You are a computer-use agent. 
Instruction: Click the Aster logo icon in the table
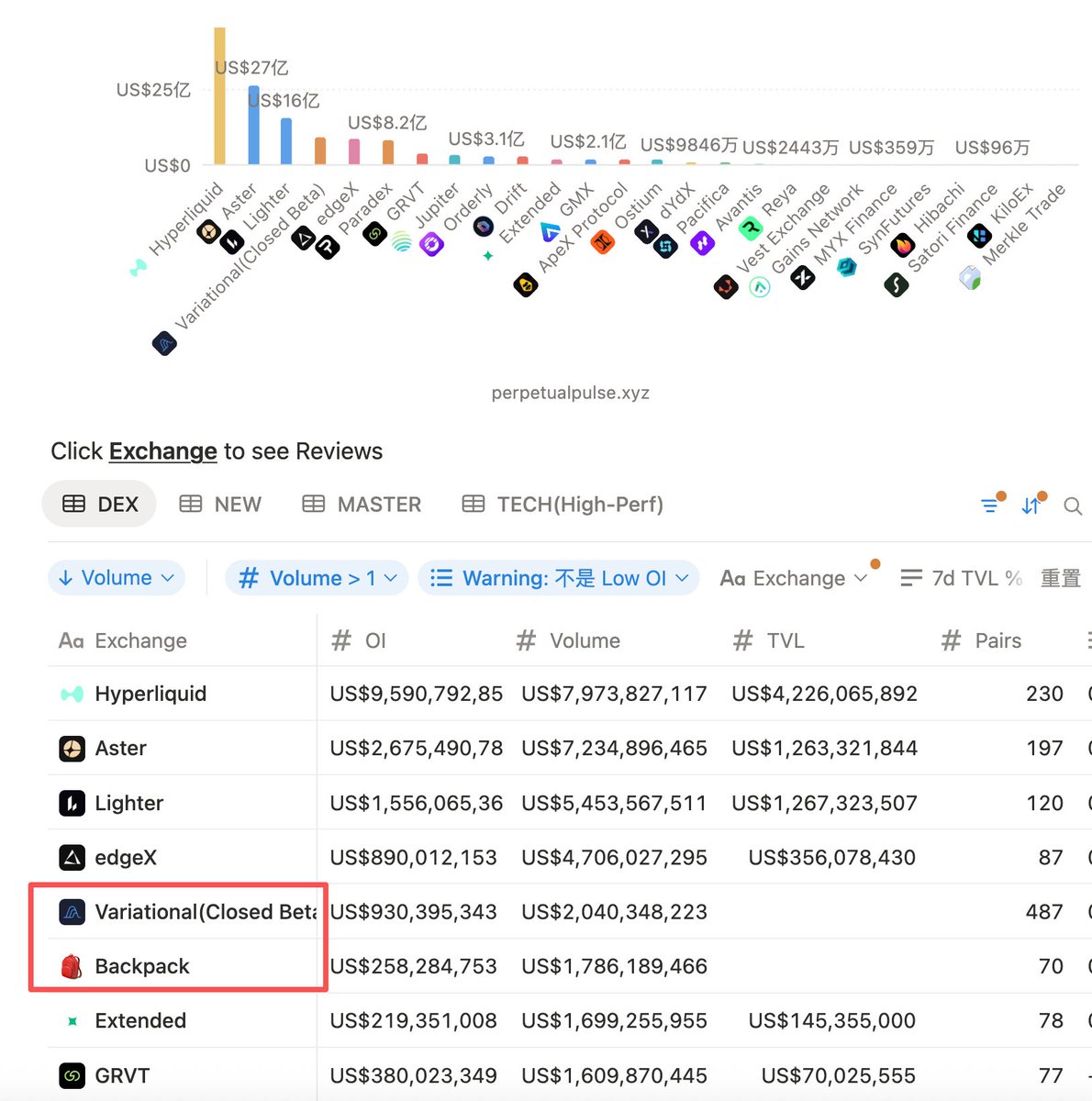pyautogui.click(x=72, y=749)
